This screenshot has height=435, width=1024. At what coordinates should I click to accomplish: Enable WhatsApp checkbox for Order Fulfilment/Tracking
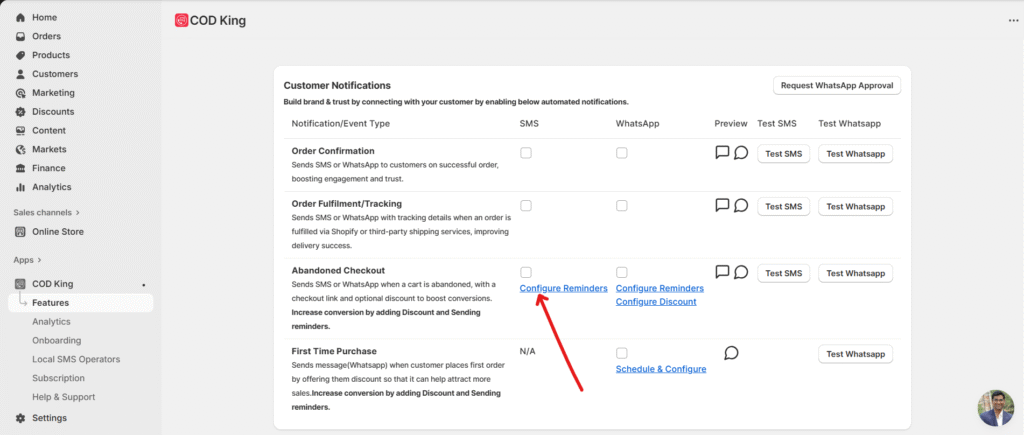tap(622, 206)
